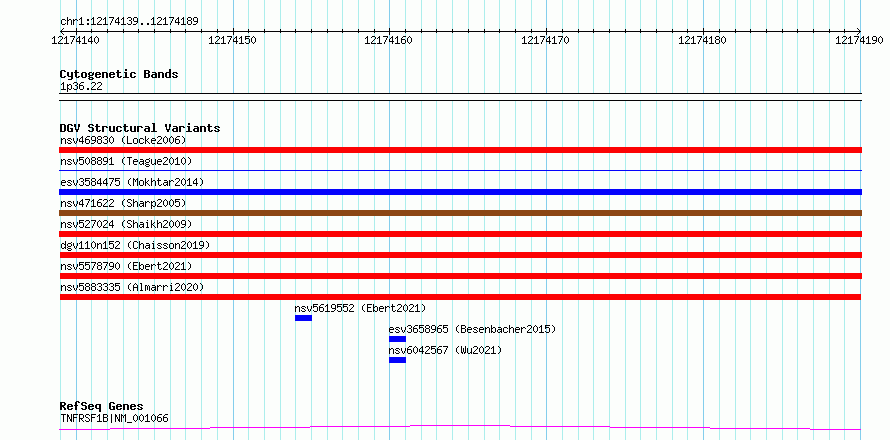This screenshot has height=440, width=890.
Task: Click the DGV Structural Variants track heading
Action: [x=140, y=128]
